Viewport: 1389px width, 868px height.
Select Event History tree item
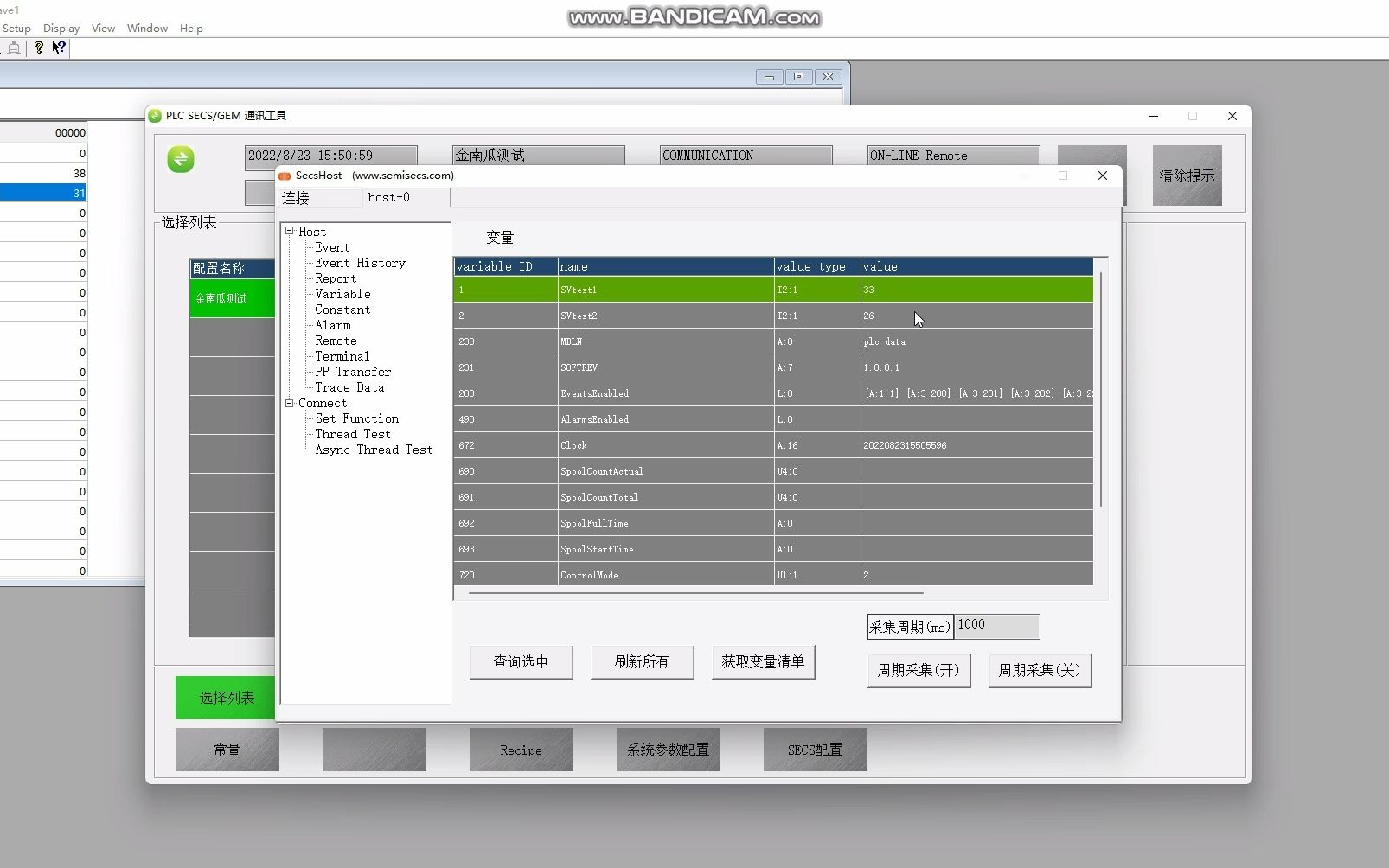tap(360, 263)
